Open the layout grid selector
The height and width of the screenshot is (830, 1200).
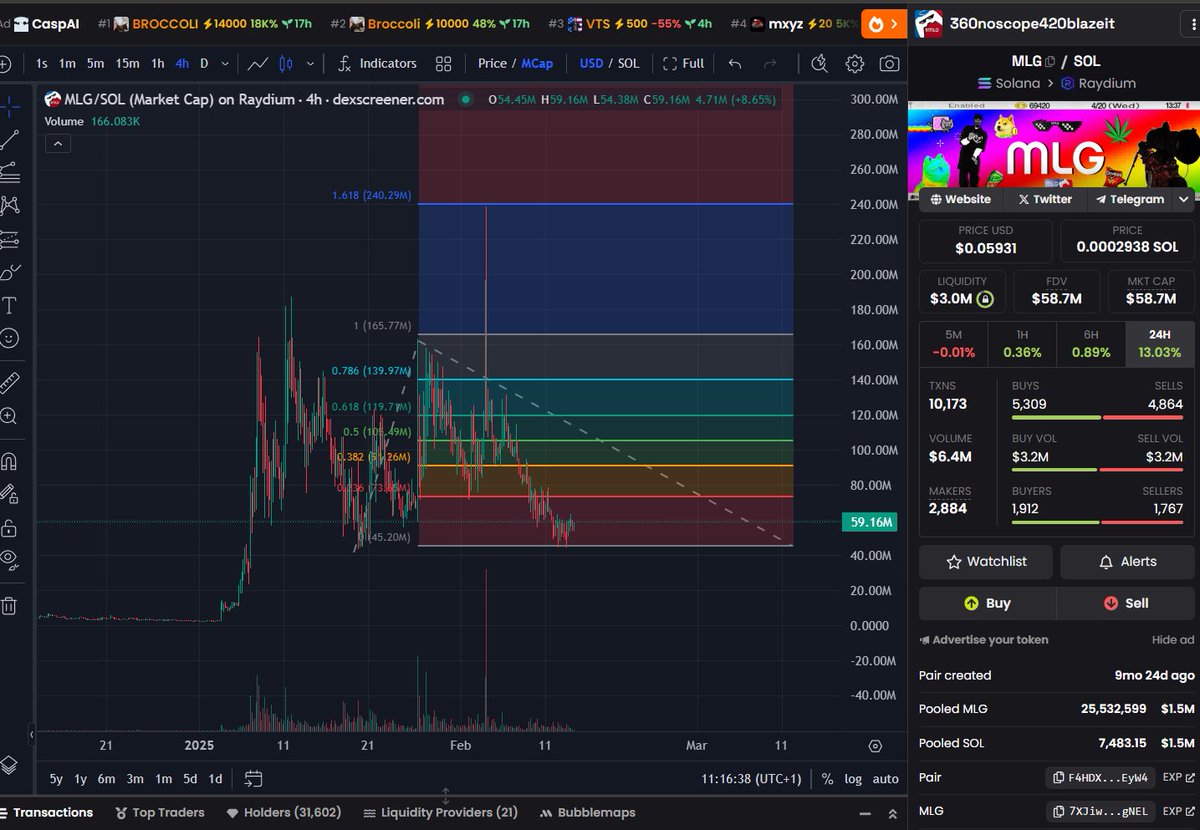444,63
